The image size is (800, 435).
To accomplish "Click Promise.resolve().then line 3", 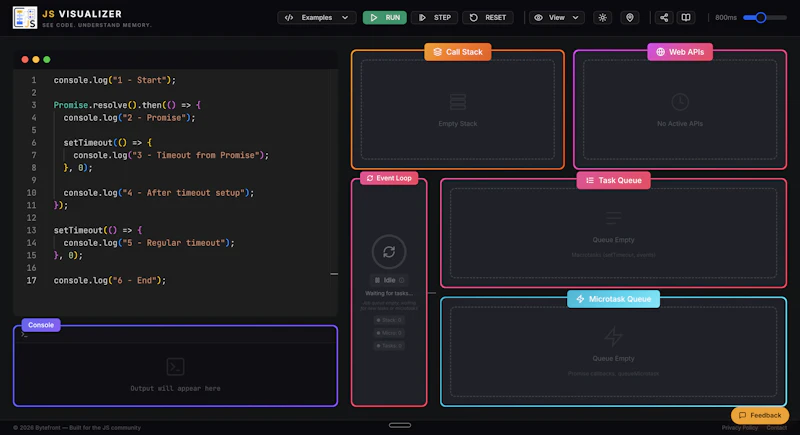I will tap(127, 105).
